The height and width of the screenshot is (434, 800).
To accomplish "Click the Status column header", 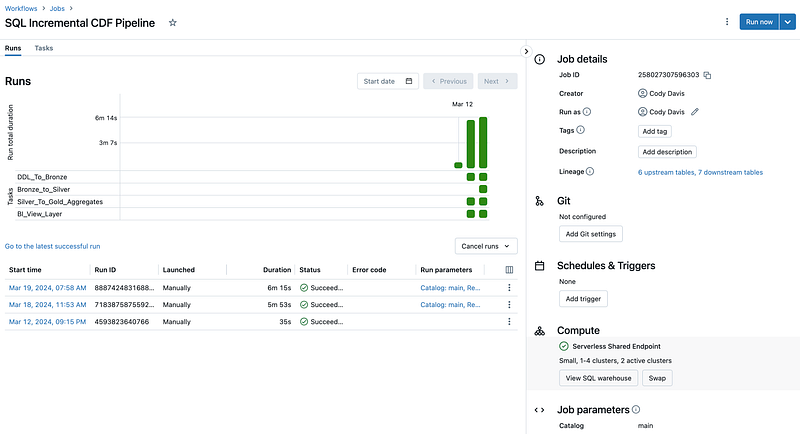I will pyautogui.click(x=310, y=270).
